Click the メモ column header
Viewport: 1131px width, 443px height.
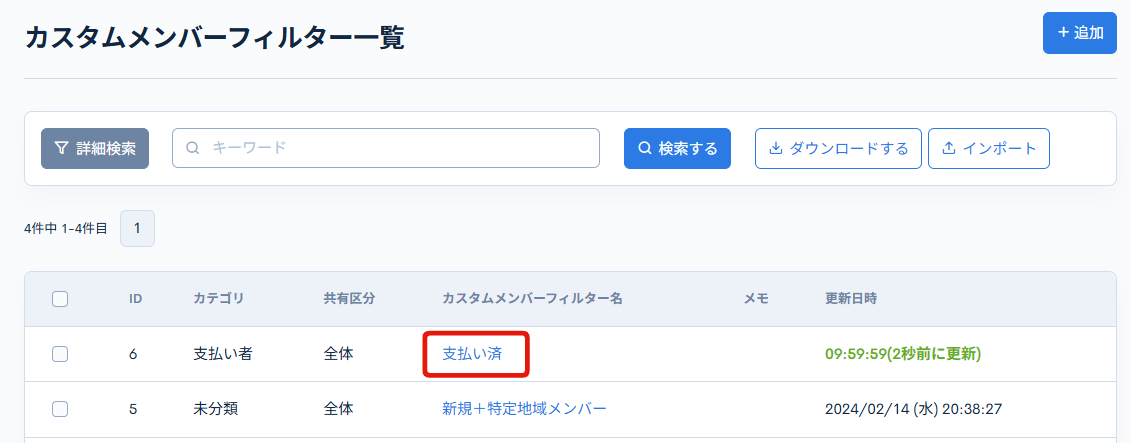click(x=756, y=299)
